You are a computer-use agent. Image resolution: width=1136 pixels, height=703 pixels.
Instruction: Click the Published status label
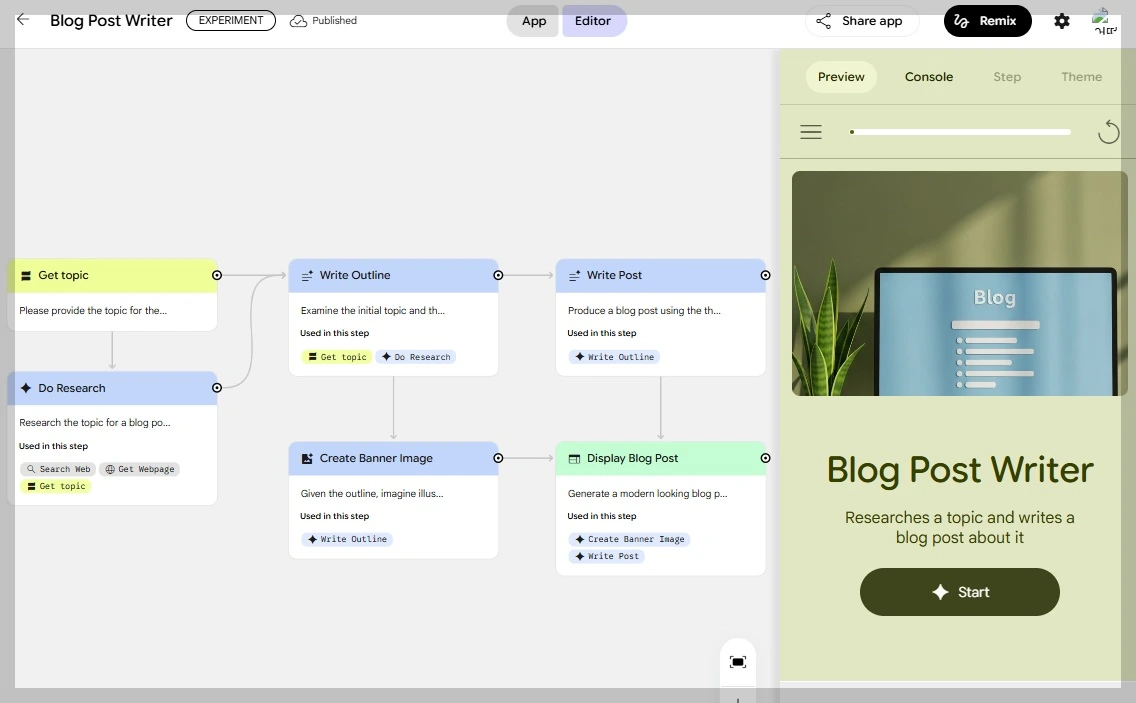(334, 20)
